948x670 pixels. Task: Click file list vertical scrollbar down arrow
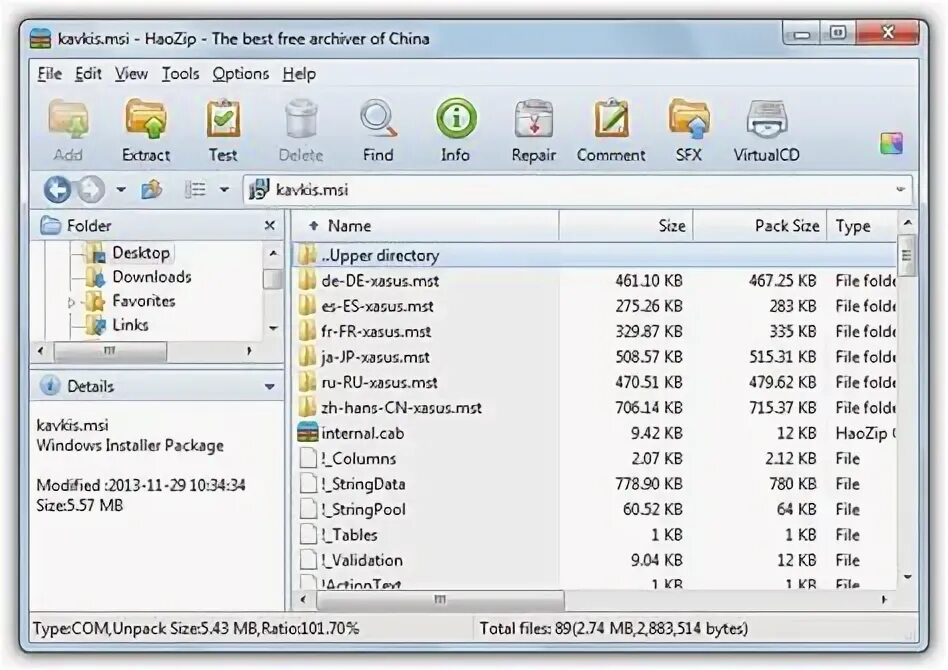(x=907, y=577)
